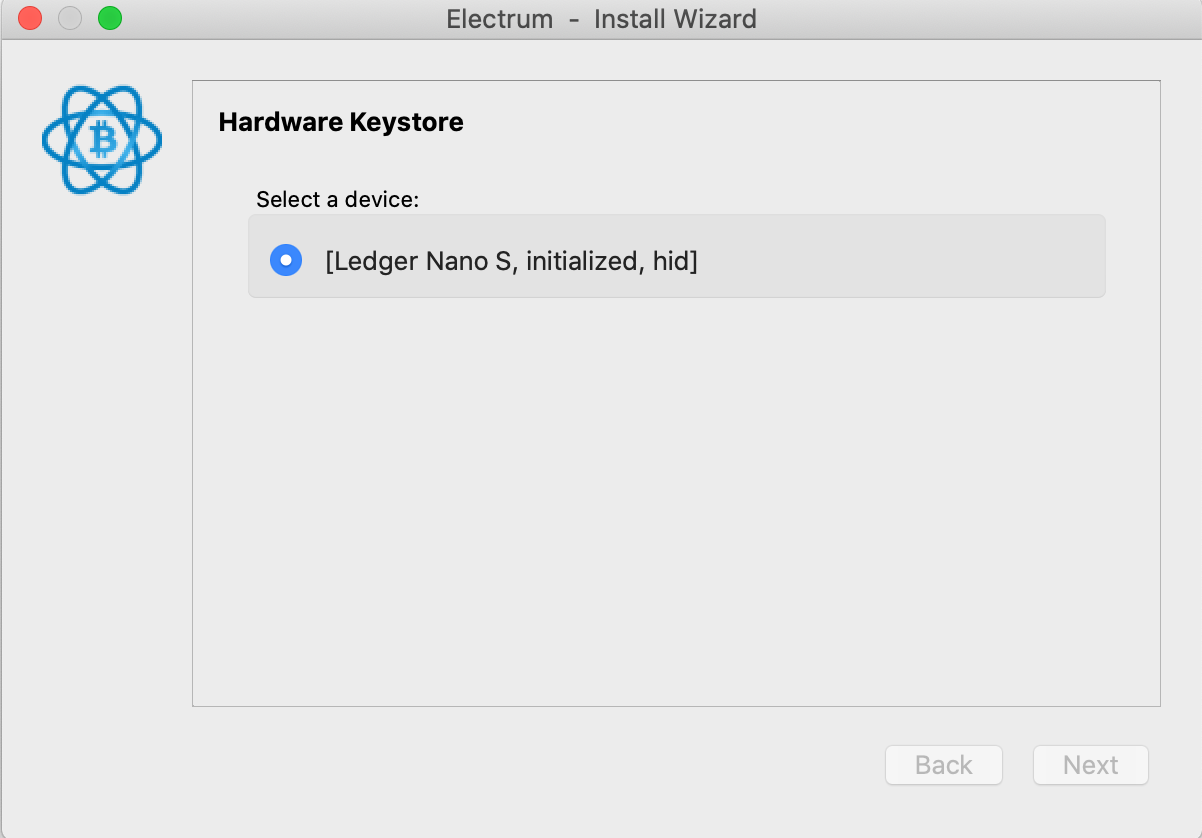Screen dimensions: 1202x838
Task: Click the grey minimize window button
Action: [x=70, y=18]
